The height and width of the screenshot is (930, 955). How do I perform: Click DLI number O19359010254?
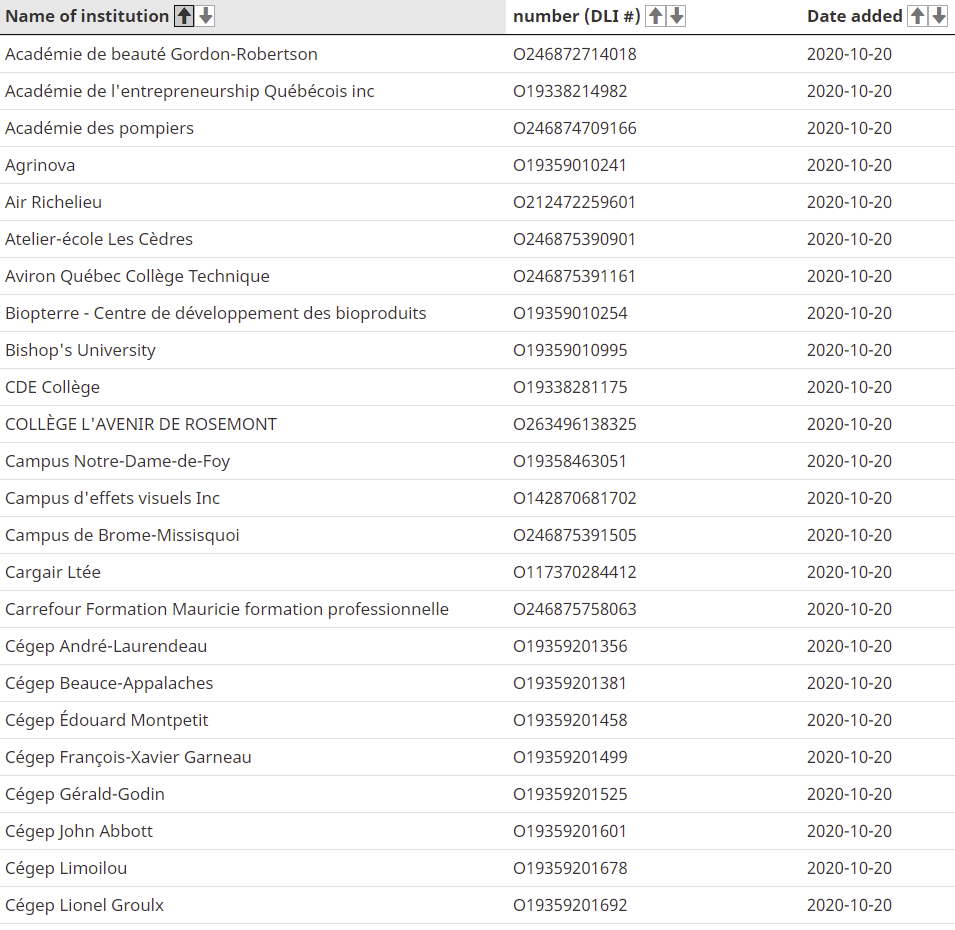click(x=569, y=314)
